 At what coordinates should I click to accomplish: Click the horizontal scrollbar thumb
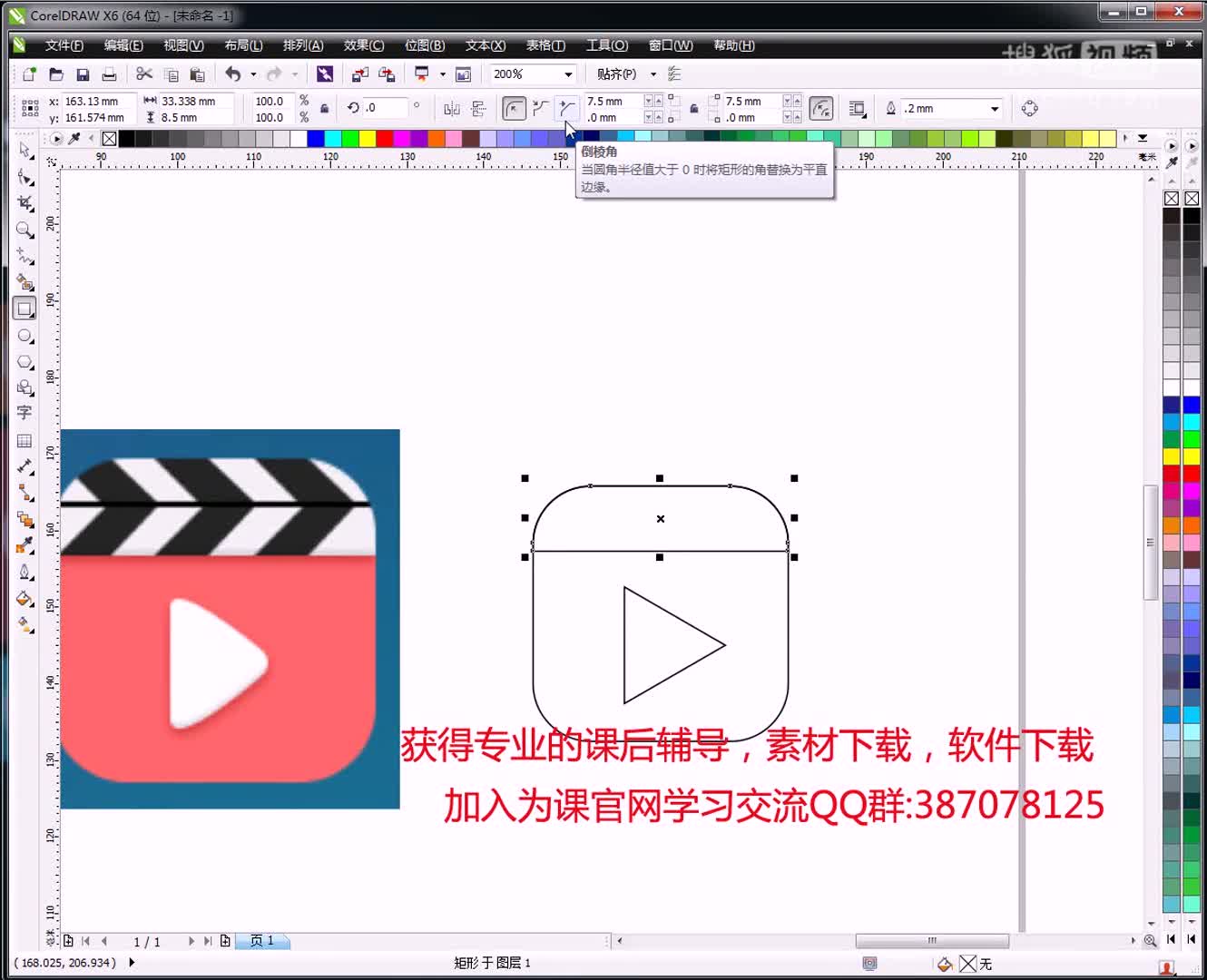932,941
